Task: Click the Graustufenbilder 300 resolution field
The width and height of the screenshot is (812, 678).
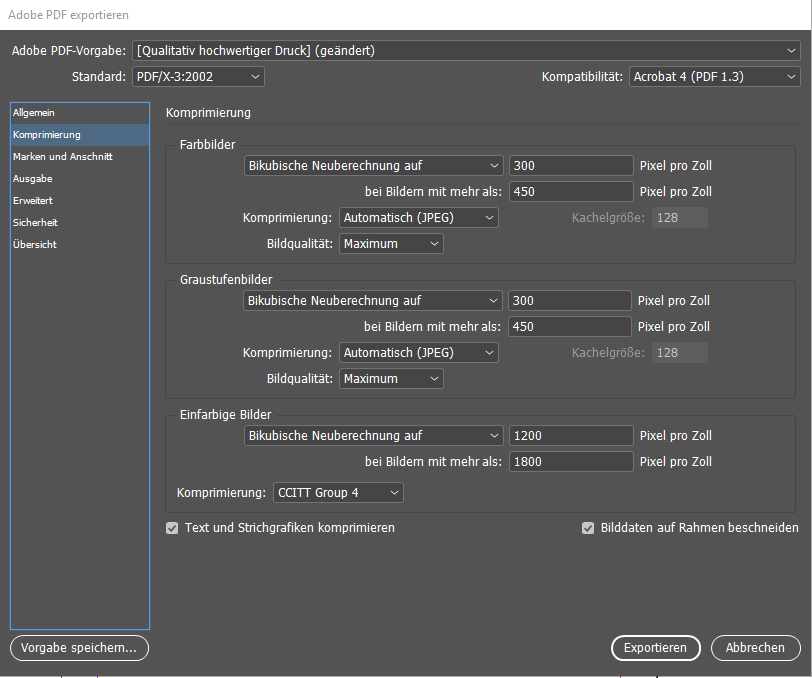Action: point(570,301)
